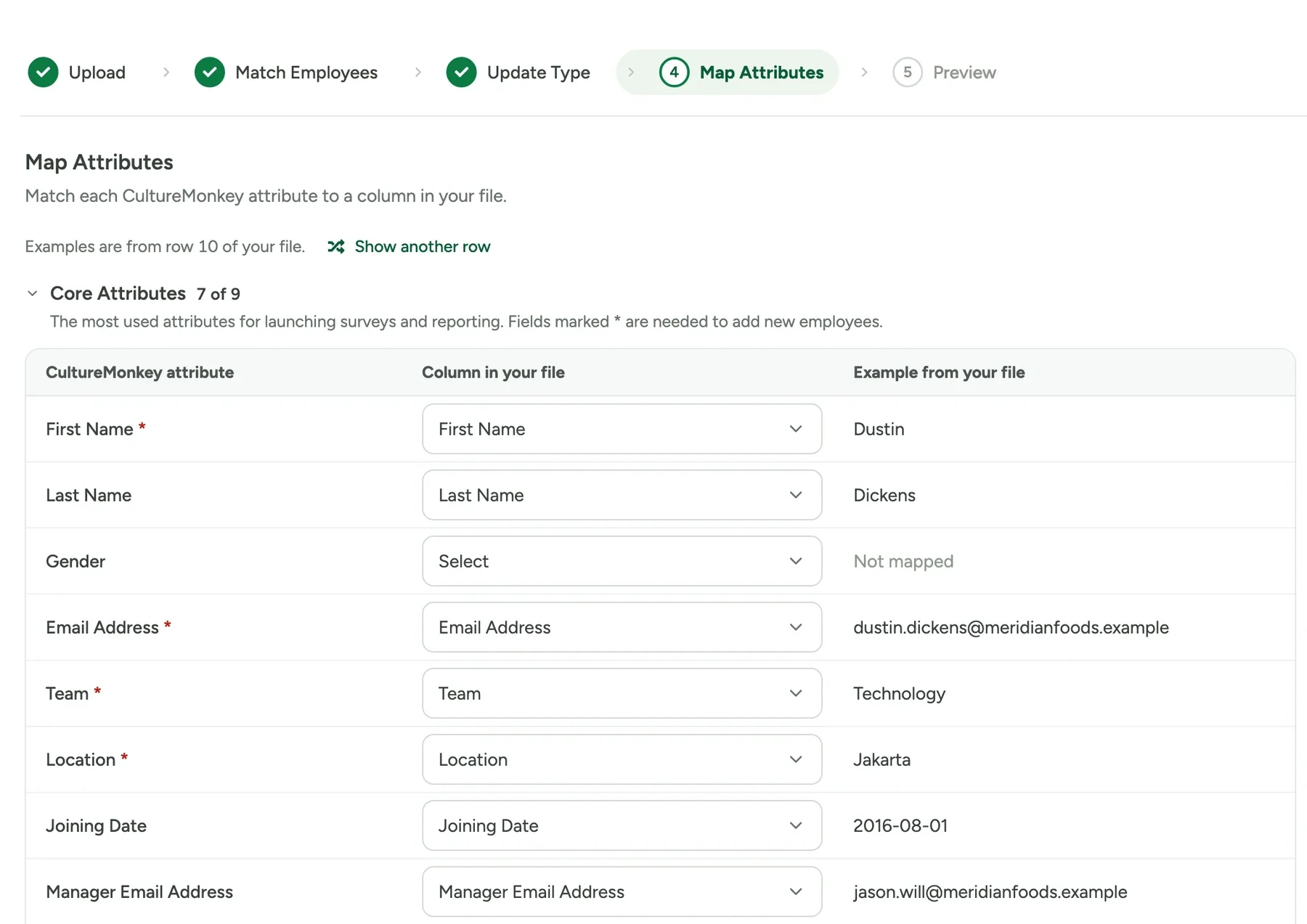Click the Update Type checkmark icon
Screen dimensions: 1307x924
click(462, 72)
